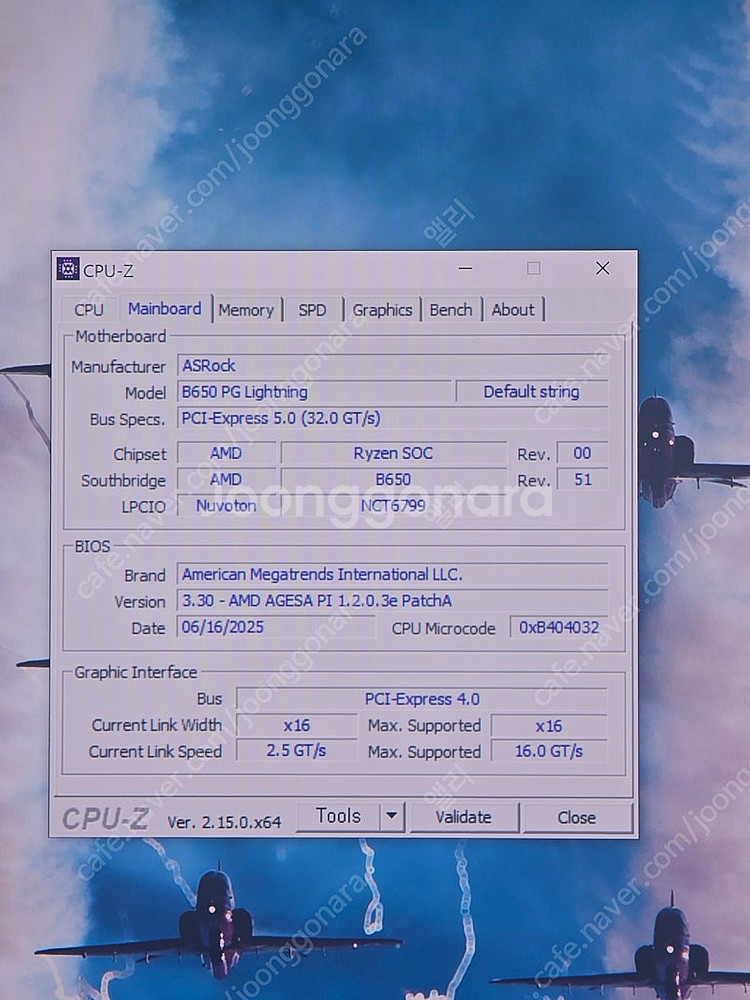Click the Southbridge B650 field
The image size is (750, 1000).
coord(393,480)
